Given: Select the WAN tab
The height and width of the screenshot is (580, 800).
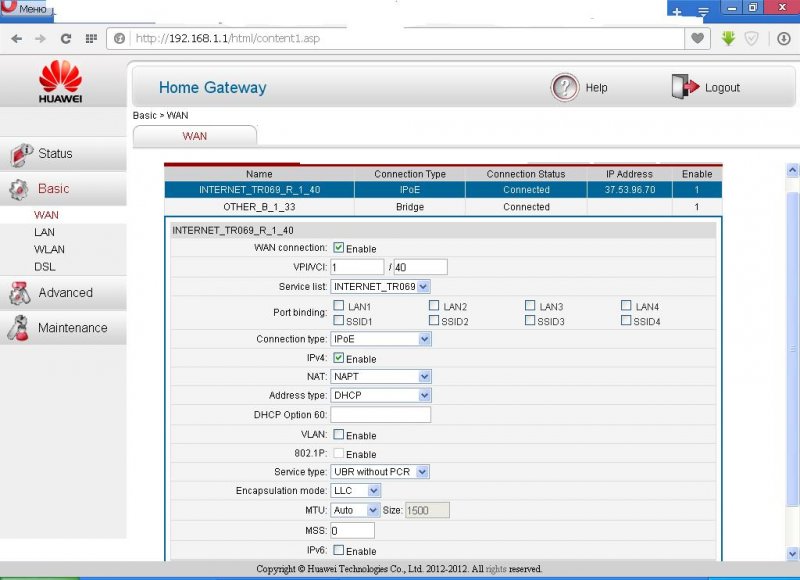Looking at the screenshot, I should click(194, 136).
